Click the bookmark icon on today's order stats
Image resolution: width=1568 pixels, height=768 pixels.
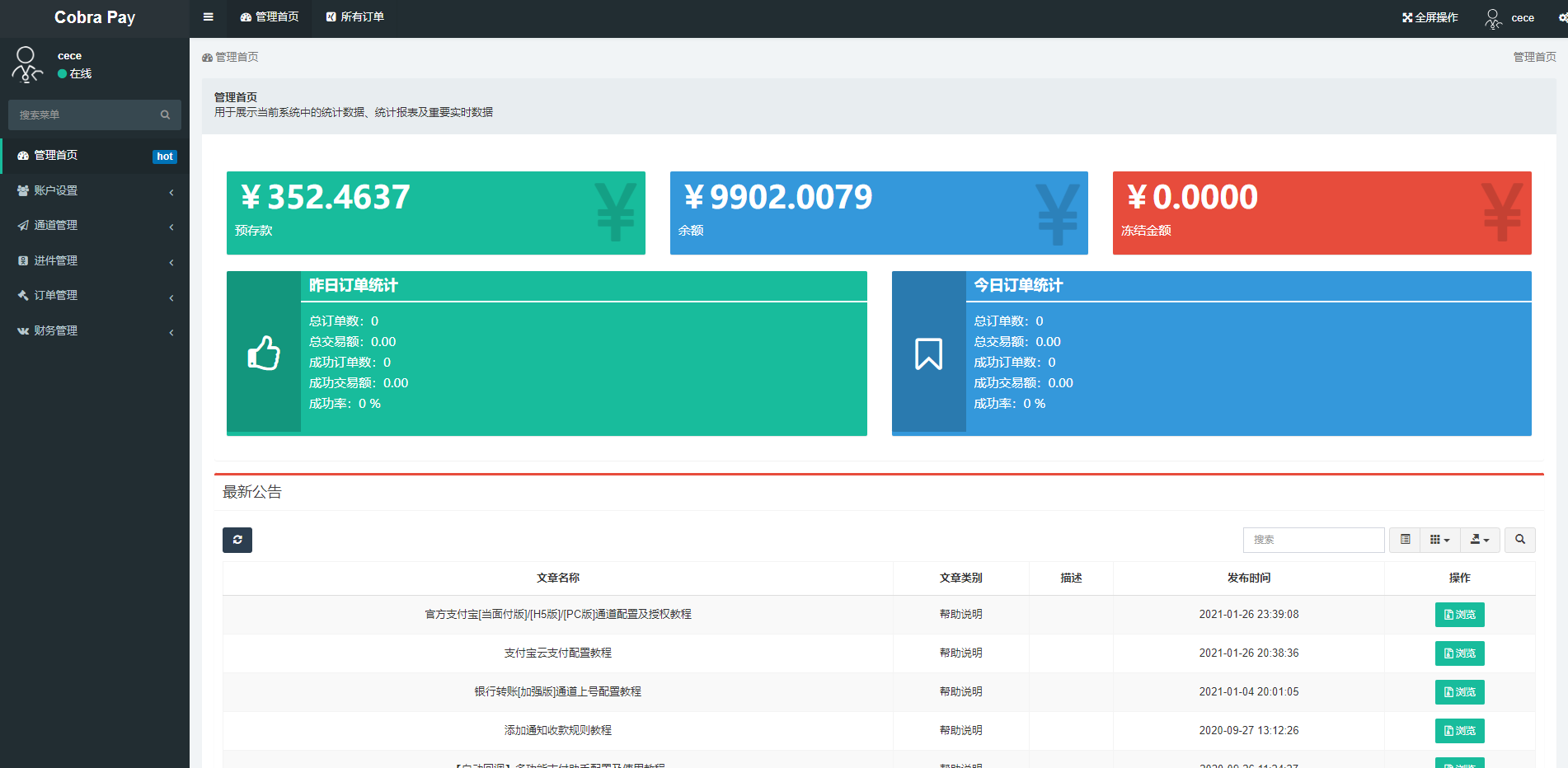tap(928, 353)
